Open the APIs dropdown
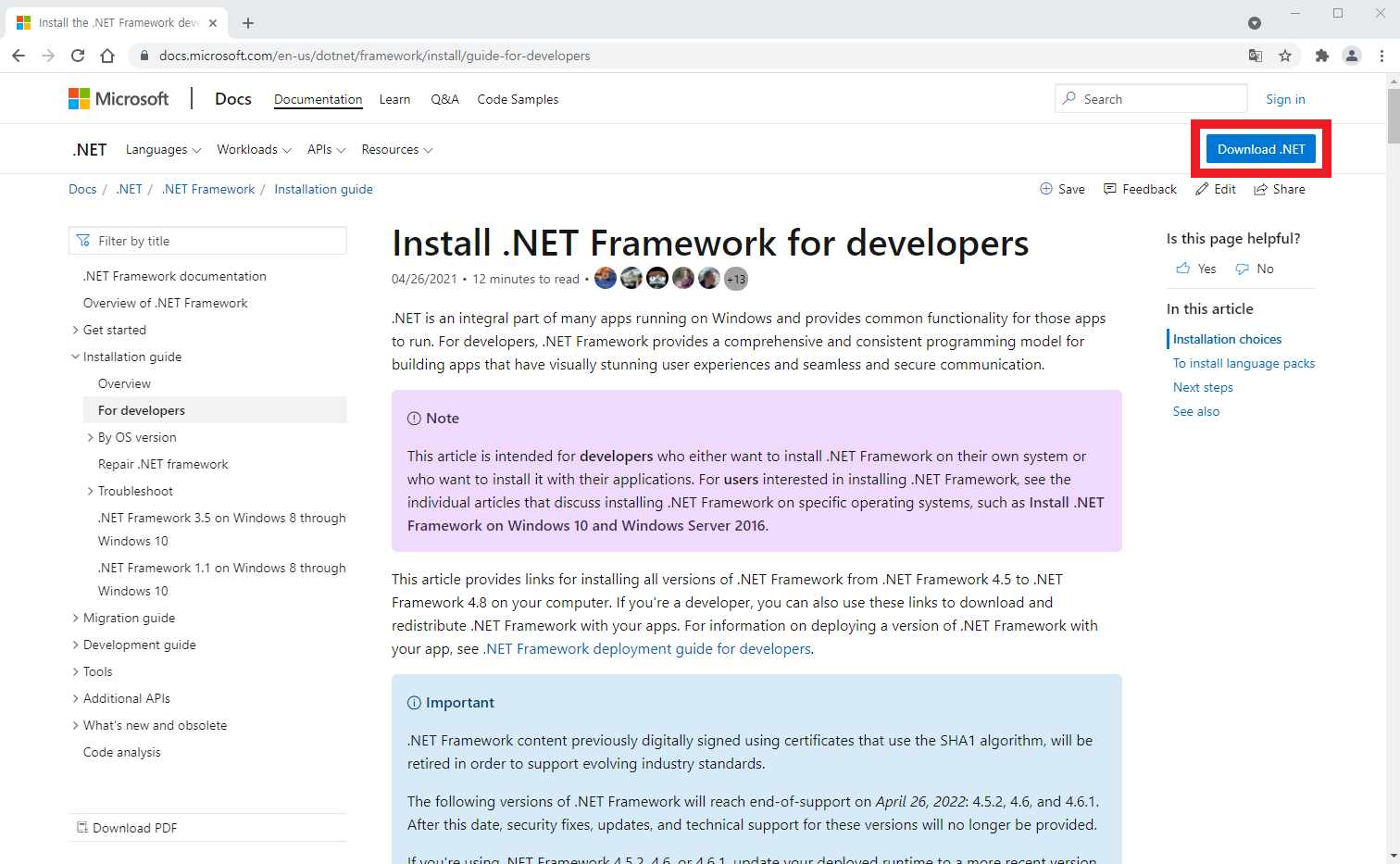 [x=326, y=149]
